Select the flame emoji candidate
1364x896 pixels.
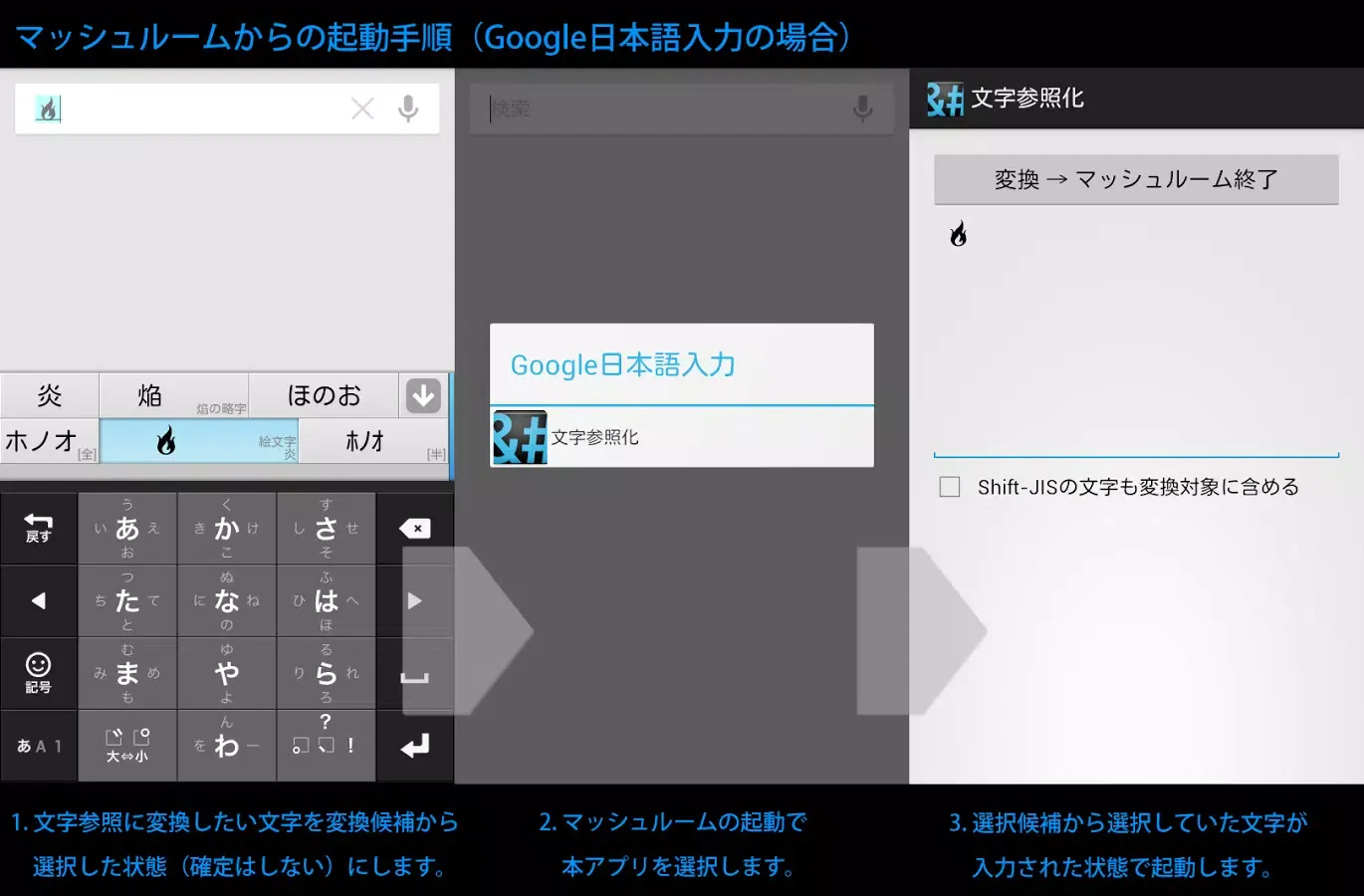point(199,440)
